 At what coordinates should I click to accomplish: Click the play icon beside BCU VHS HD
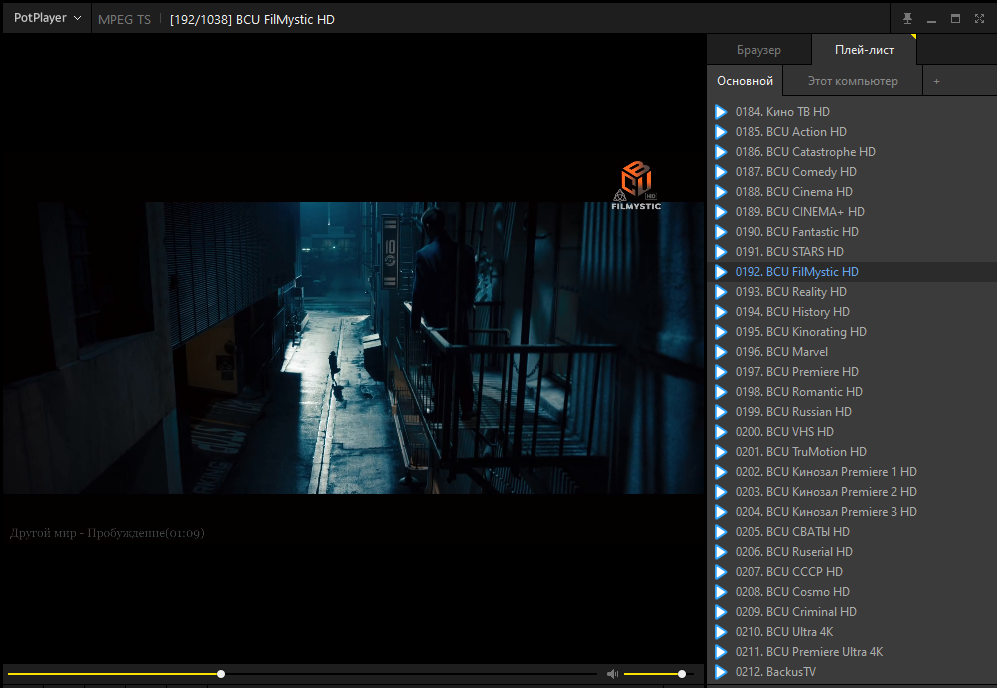click(721, 432)
